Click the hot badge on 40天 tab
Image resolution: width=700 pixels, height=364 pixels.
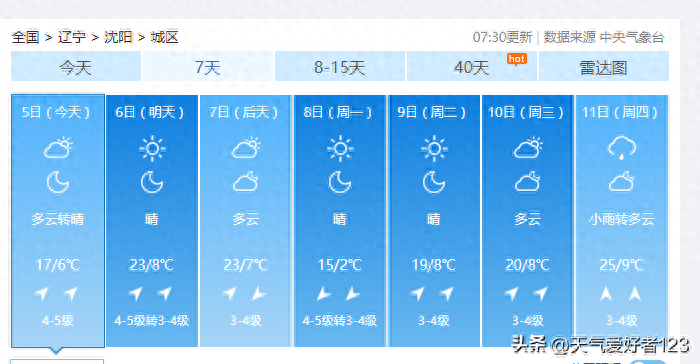[x=517, y=59]
